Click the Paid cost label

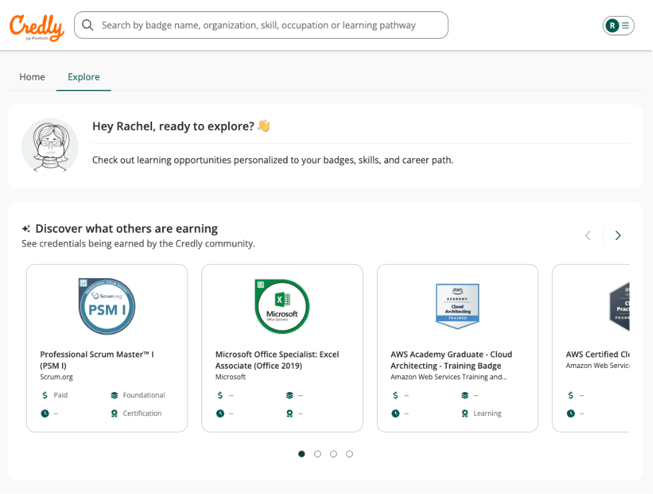[x=60, y=395]
